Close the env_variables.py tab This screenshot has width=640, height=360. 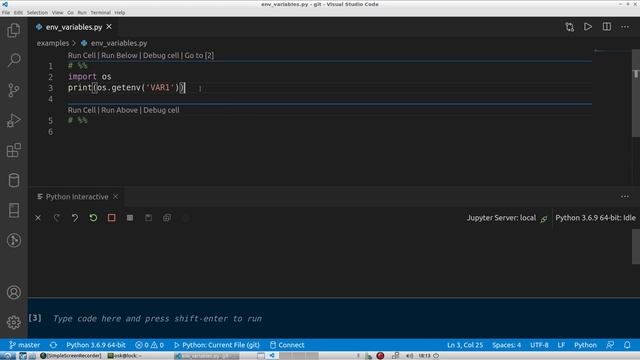point(109,27)
